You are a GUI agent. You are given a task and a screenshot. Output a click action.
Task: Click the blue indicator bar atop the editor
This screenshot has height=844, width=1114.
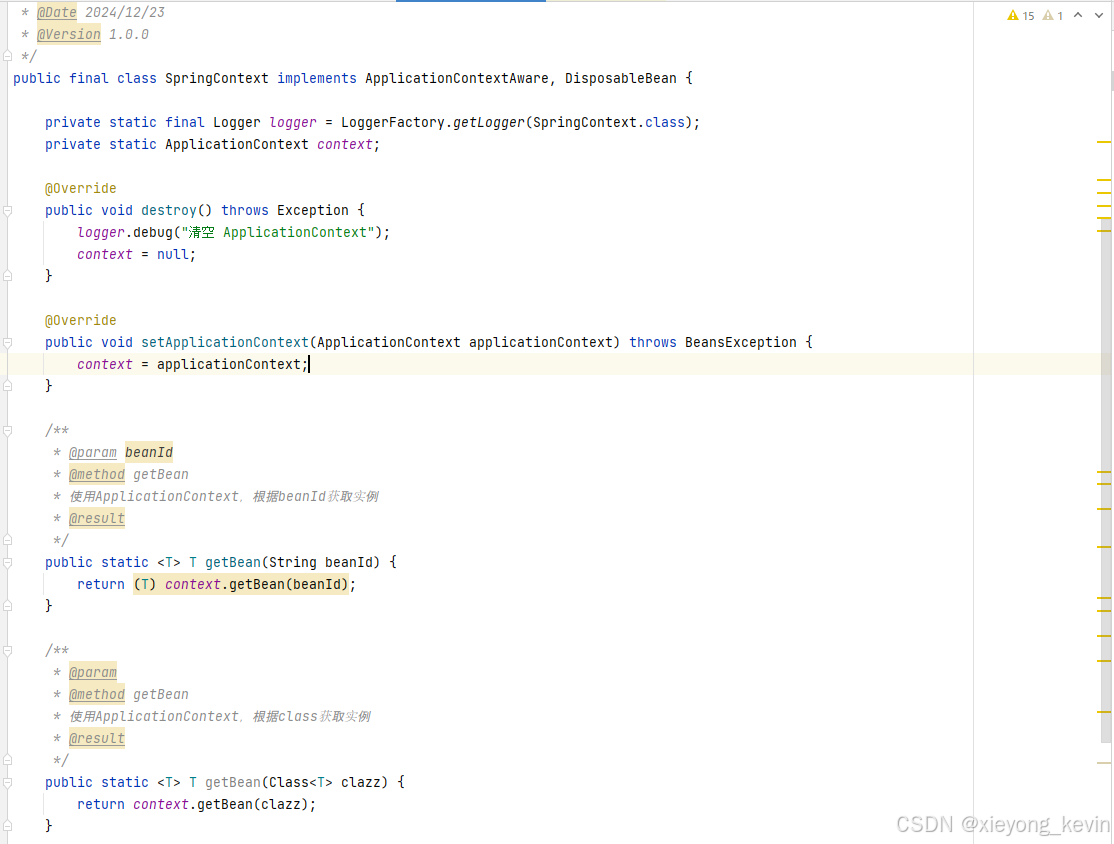click(x=470, y=2)
